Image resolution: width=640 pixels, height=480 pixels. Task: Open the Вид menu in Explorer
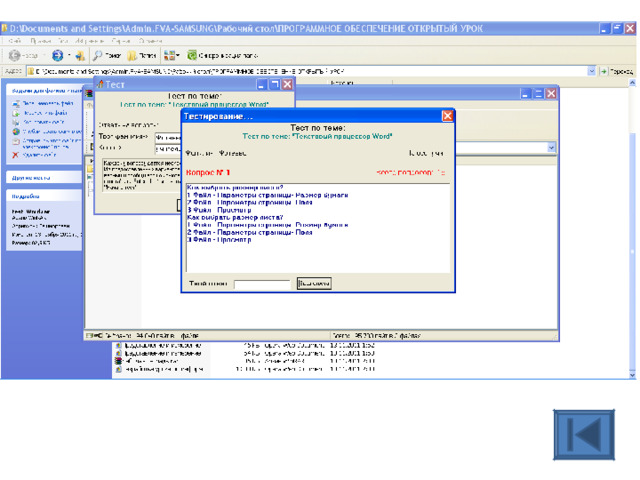(63, 41)
